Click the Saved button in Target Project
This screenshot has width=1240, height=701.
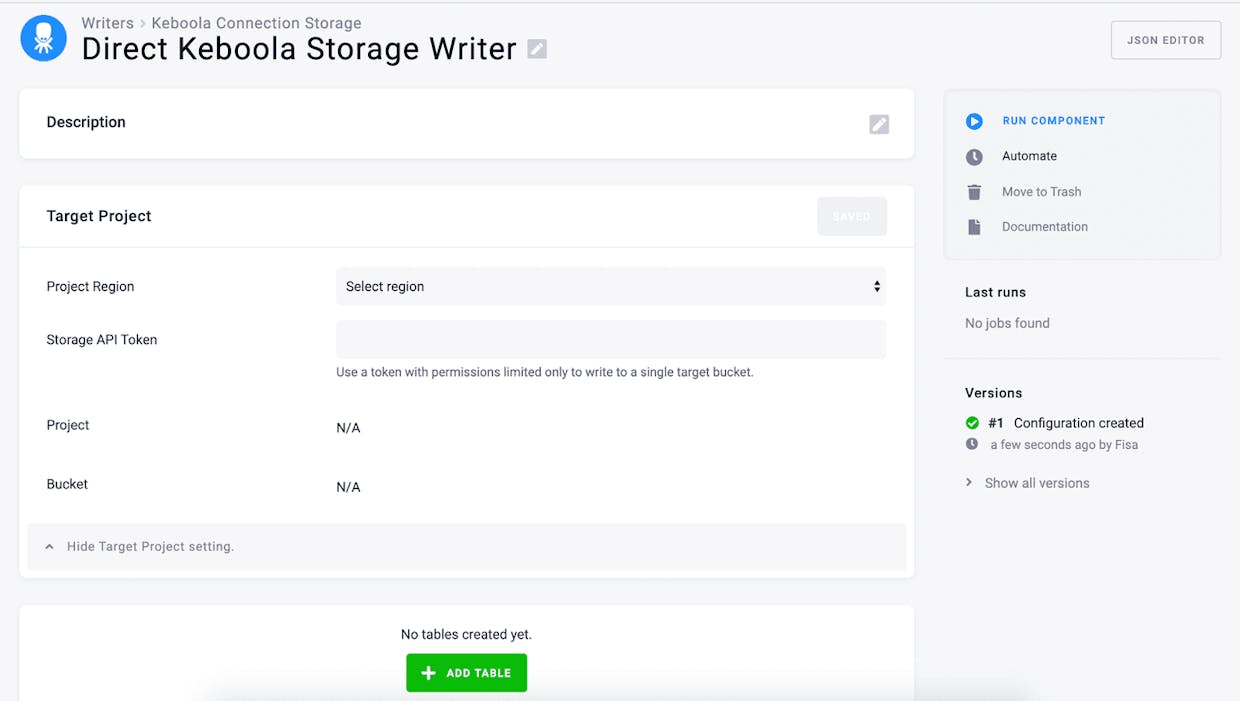tap(852, 216)
